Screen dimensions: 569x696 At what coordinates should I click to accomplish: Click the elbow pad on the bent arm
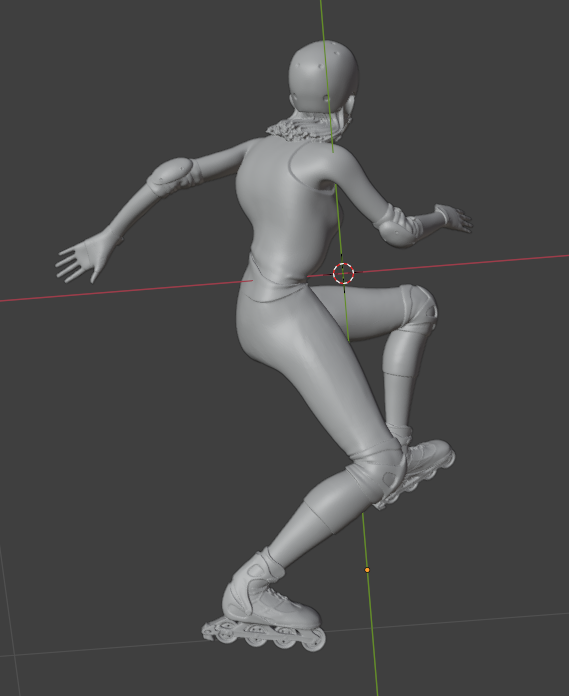(396, 226)
